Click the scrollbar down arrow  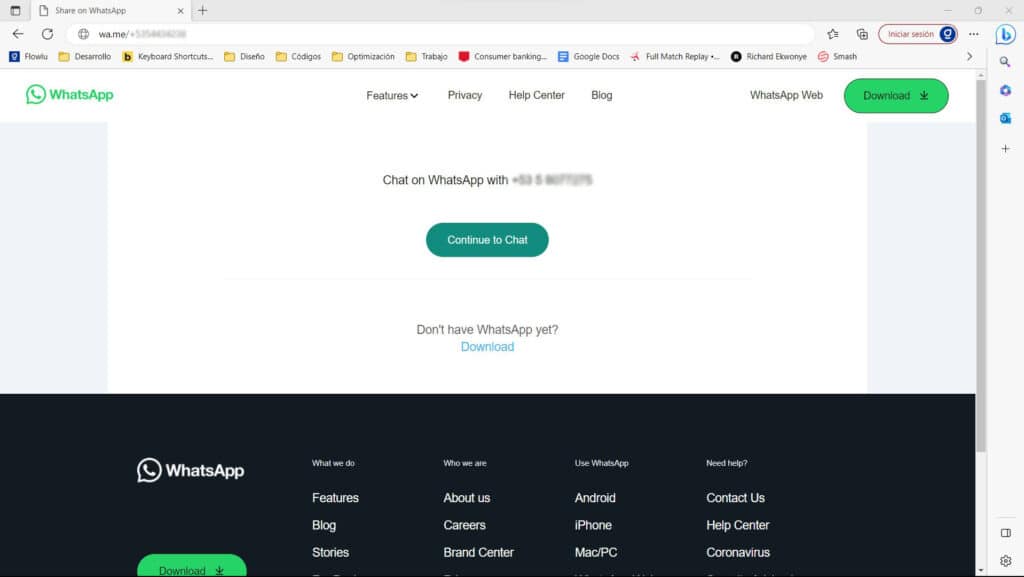980,570
